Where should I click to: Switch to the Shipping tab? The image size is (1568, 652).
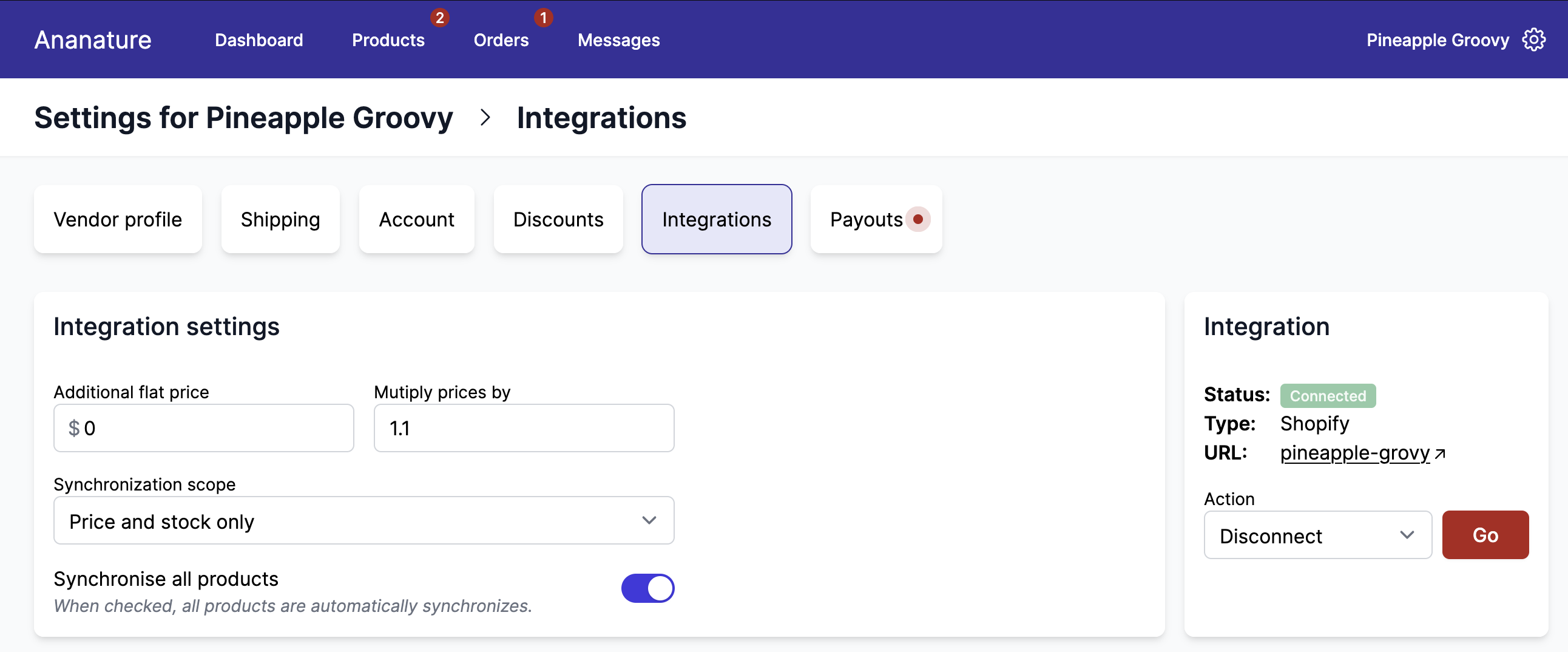point(280,219)
